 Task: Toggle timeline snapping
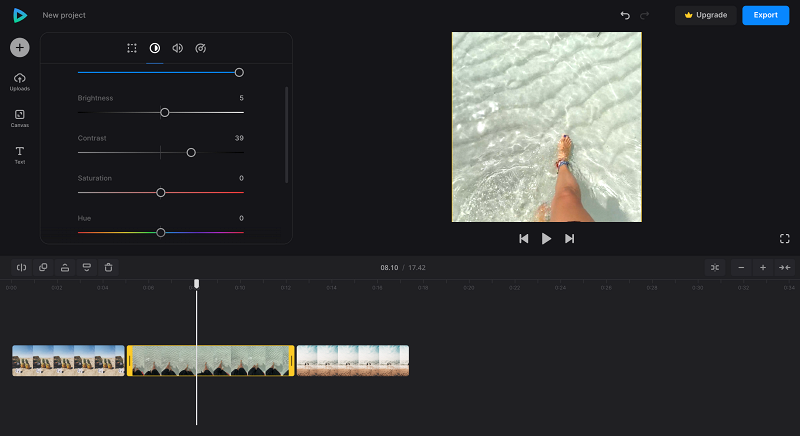(x=715, y=267)
